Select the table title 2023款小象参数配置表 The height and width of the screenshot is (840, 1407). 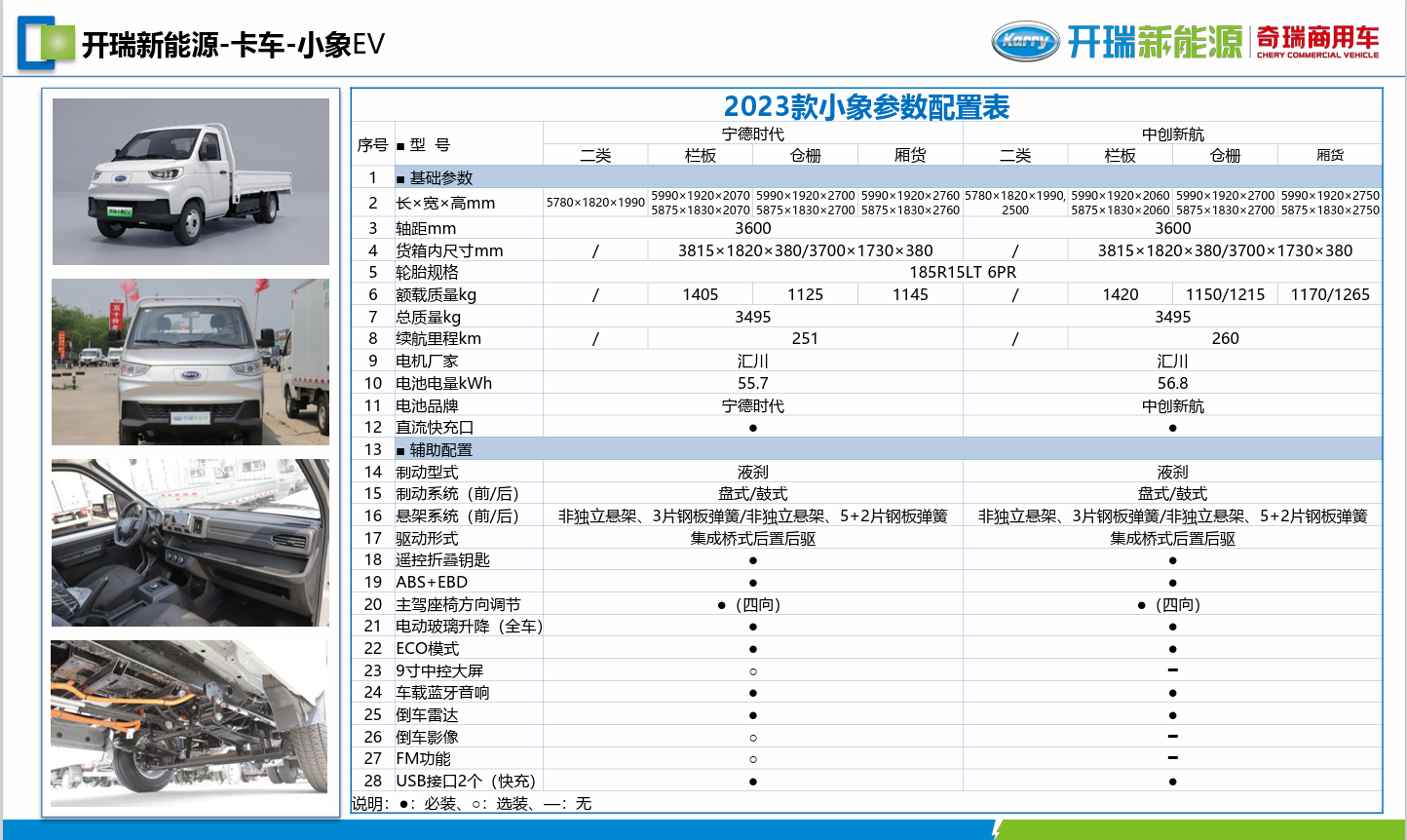coord(866,106)
